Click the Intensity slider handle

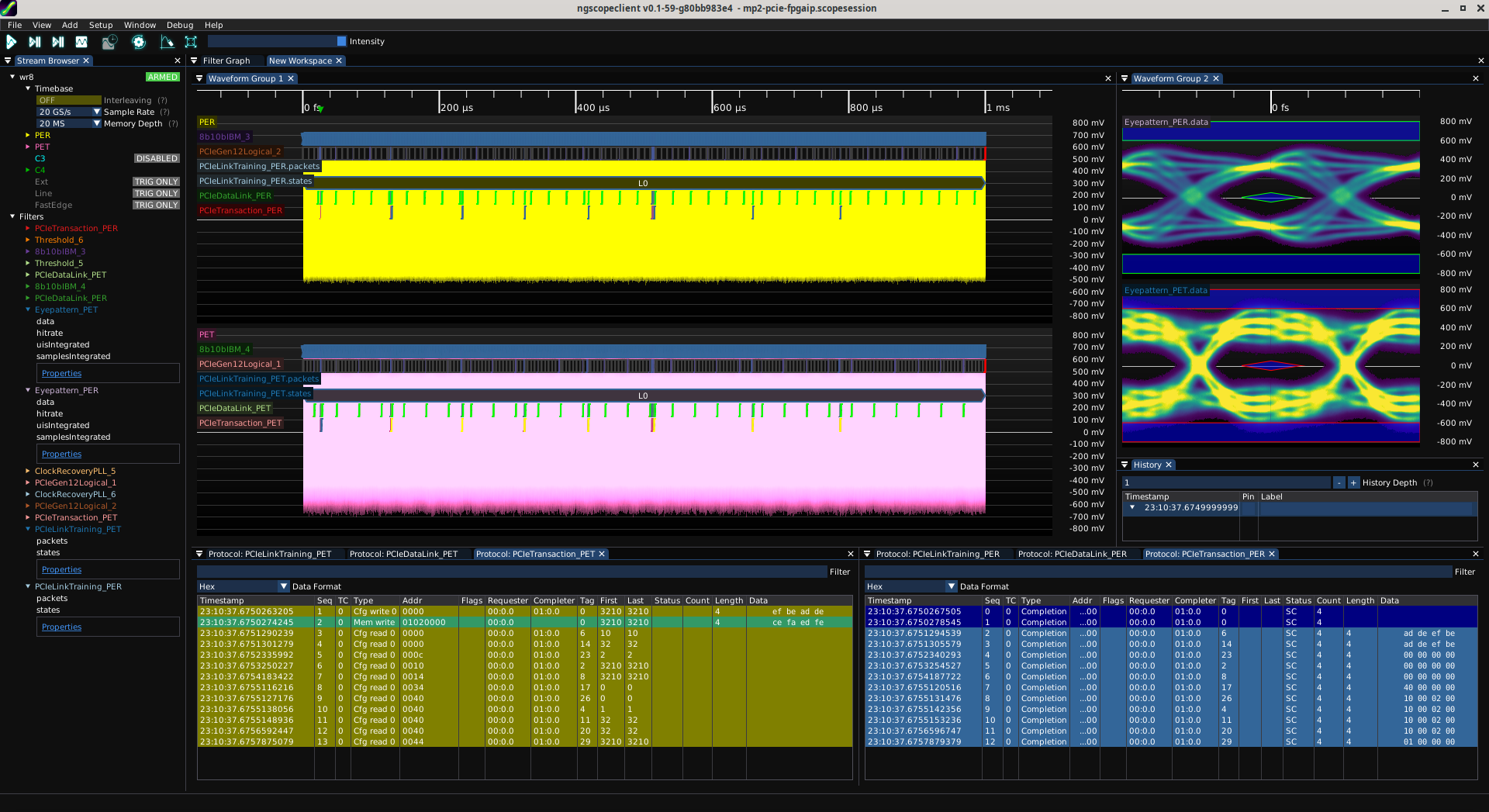pos(341,42)
